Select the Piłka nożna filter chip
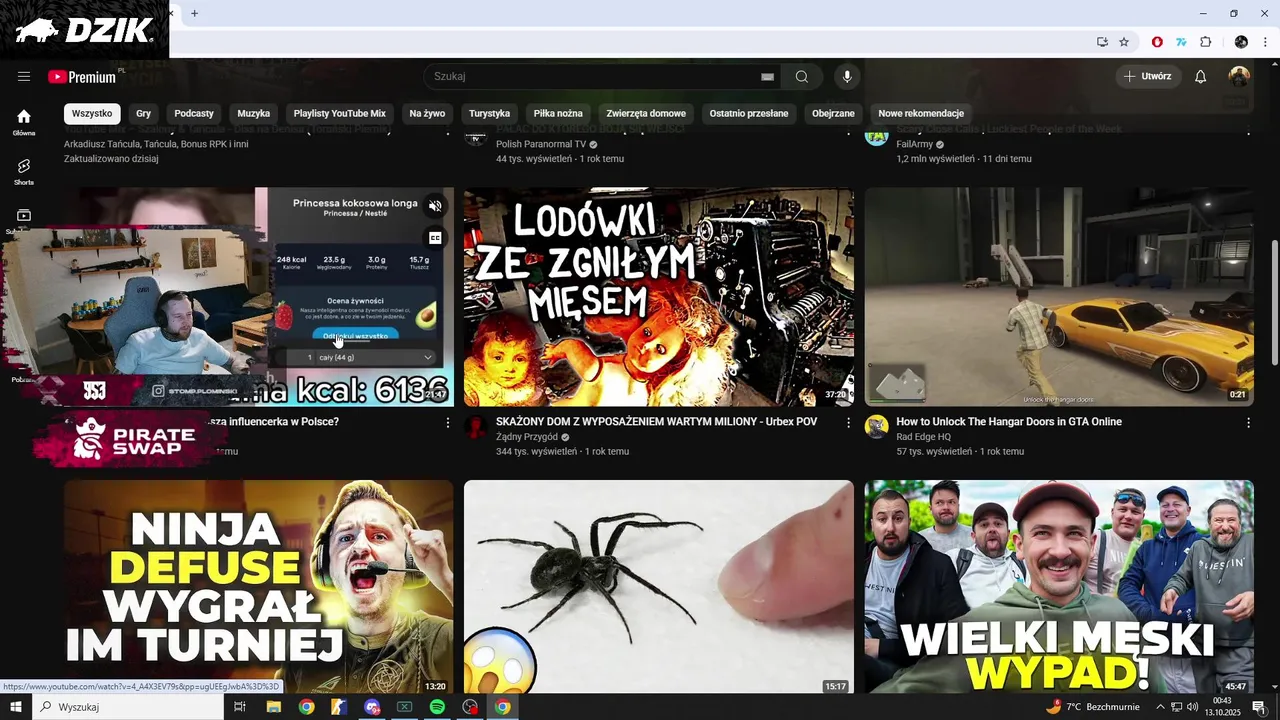This screenshot has height=720, width=1280. 558,113
